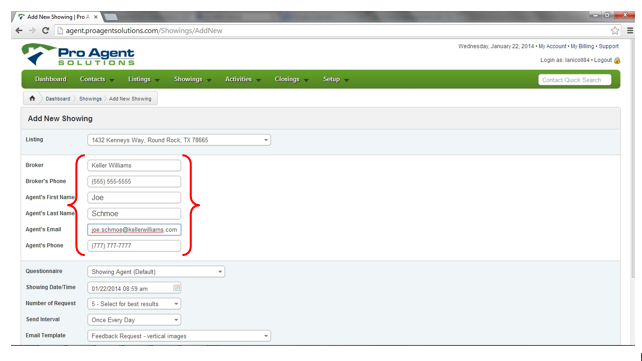642x361 pixels.
Task: Click the Contact Quick Search box
Action: (574, 80)
